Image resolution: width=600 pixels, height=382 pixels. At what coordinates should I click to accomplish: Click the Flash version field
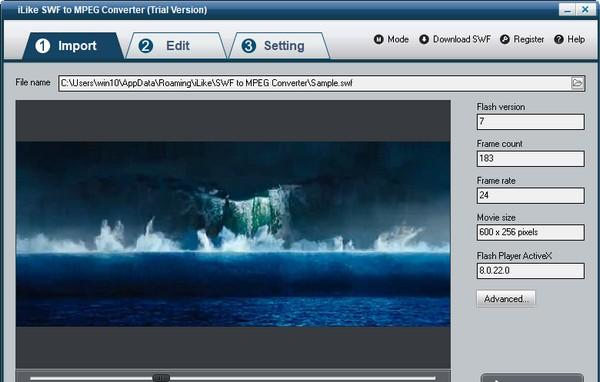coord(530,122)
